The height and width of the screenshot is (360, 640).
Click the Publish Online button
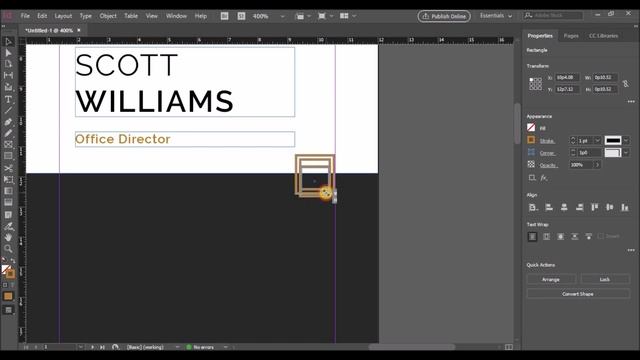[444, 16]
